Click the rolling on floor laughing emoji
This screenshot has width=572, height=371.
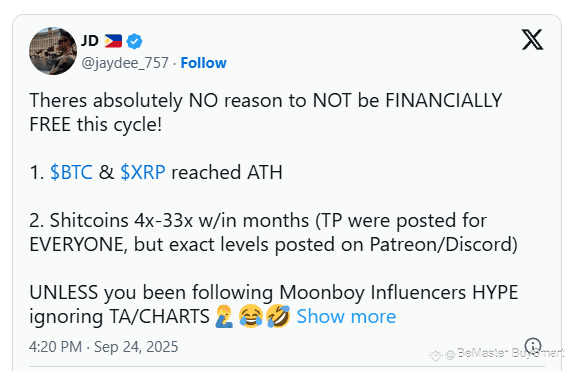[278, 316]
